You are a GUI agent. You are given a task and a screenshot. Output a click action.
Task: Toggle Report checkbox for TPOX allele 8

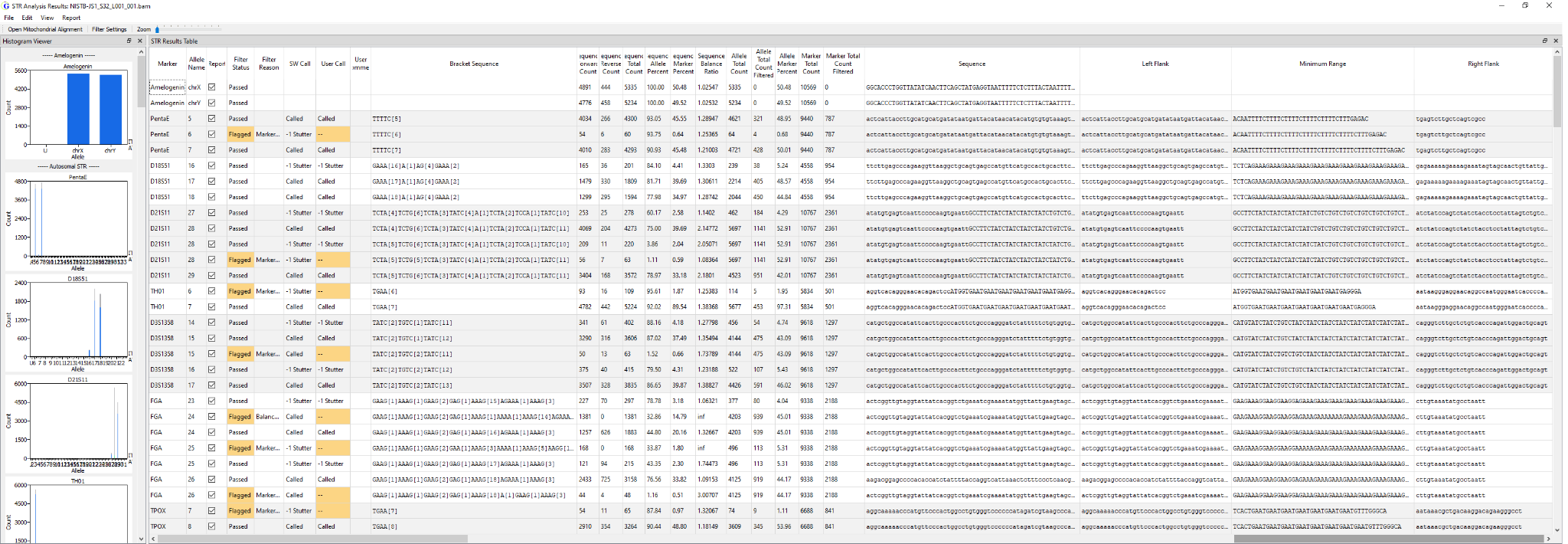click(212, 526)
